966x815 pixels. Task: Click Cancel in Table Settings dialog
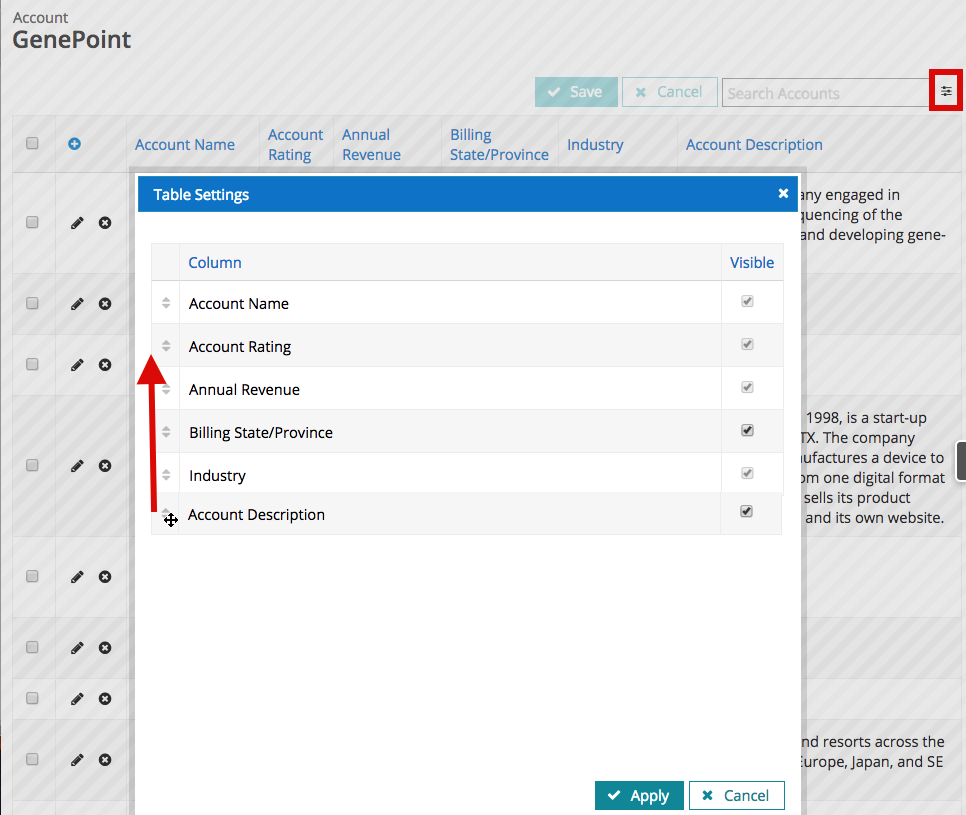tap(736, 795)
